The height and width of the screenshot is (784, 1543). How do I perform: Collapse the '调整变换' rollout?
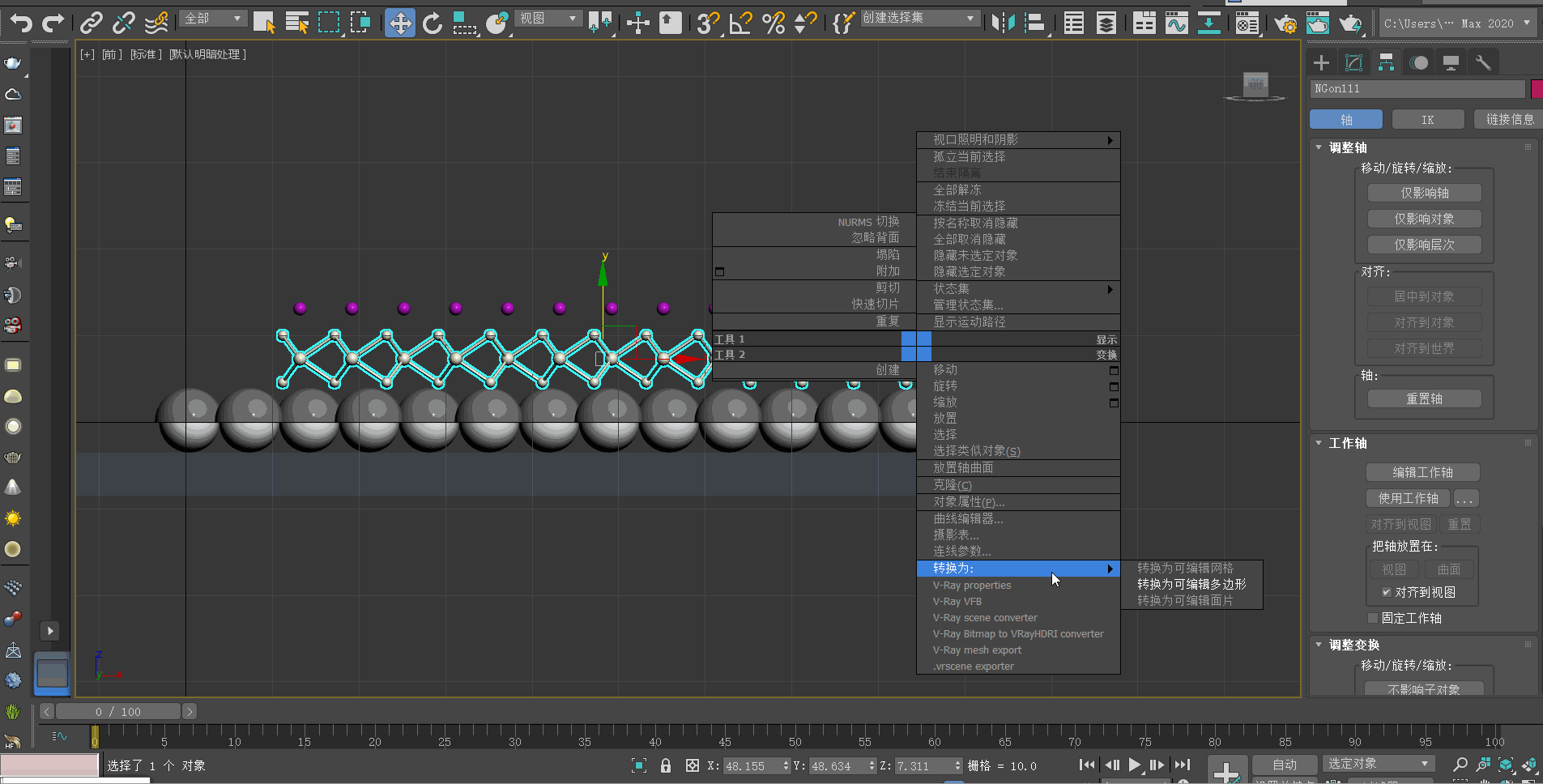point(1319,645)
